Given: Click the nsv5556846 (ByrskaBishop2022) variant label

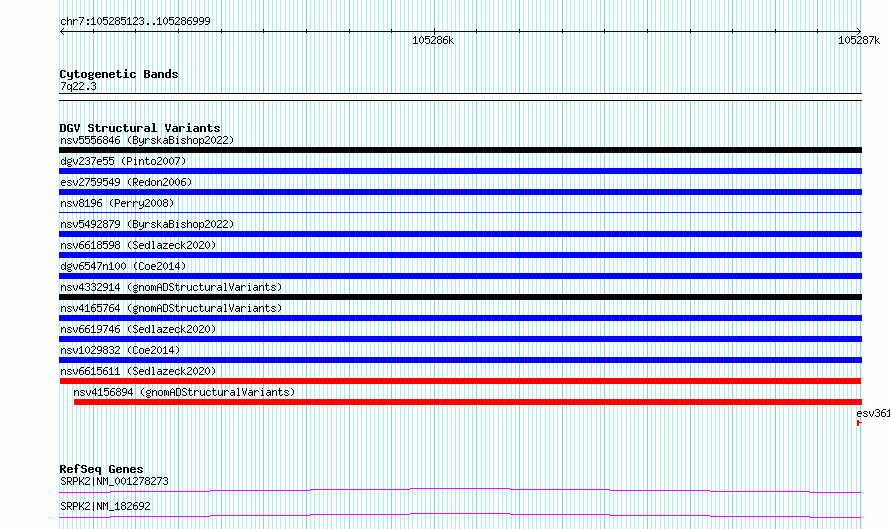Looking at the screenshot, I should coord(147,140).
